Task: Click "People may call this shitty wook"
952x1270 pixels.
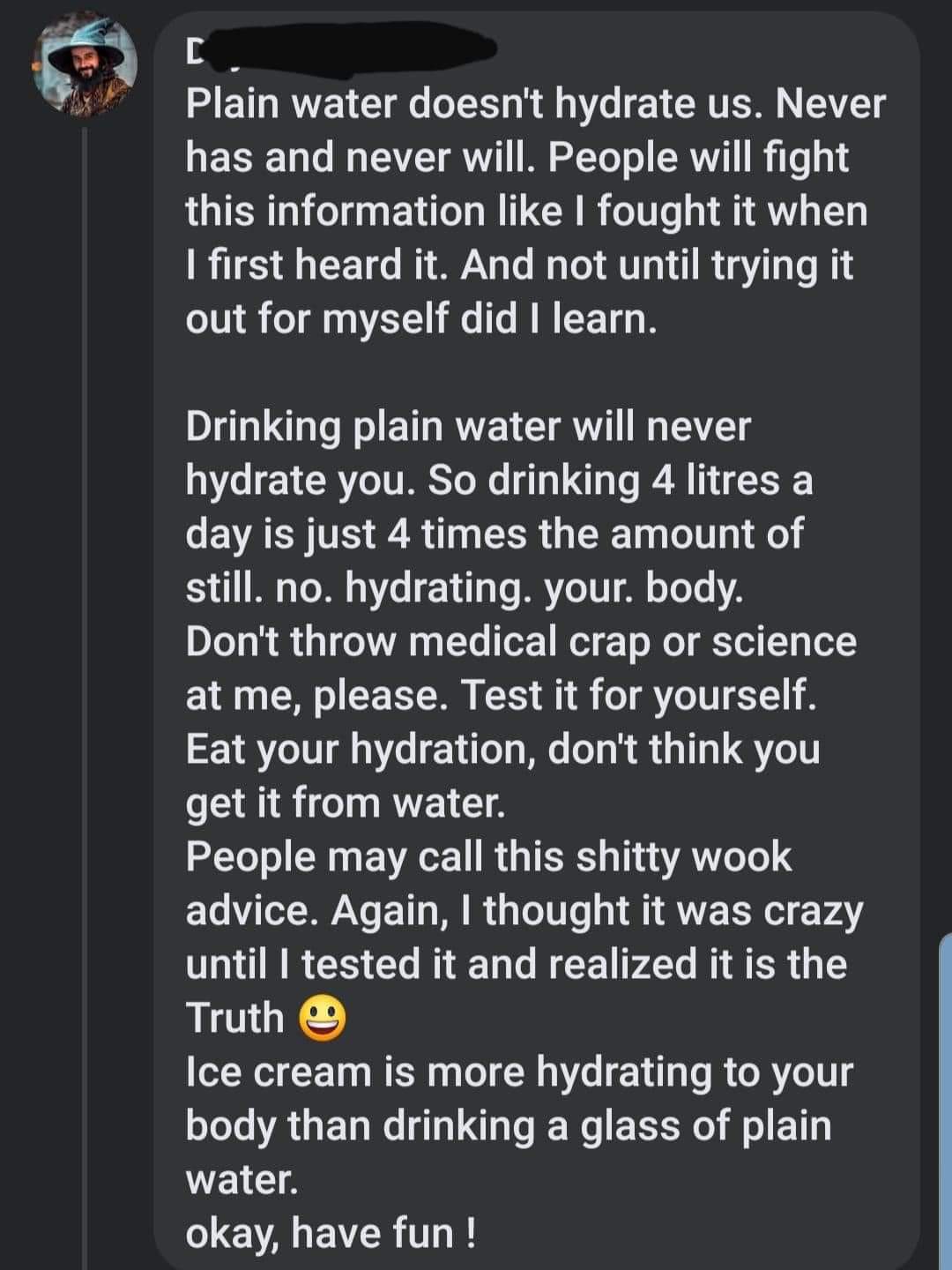Action: [x=488, y=857]
